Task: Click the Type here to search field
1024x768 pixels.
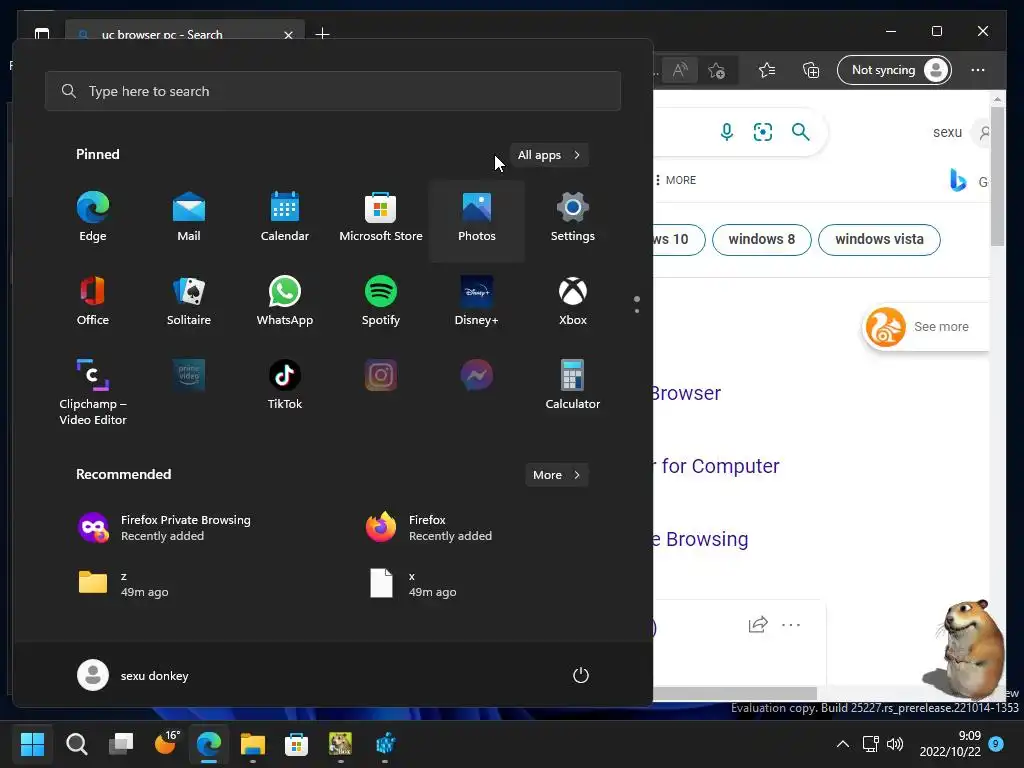Action: (333, 91)
